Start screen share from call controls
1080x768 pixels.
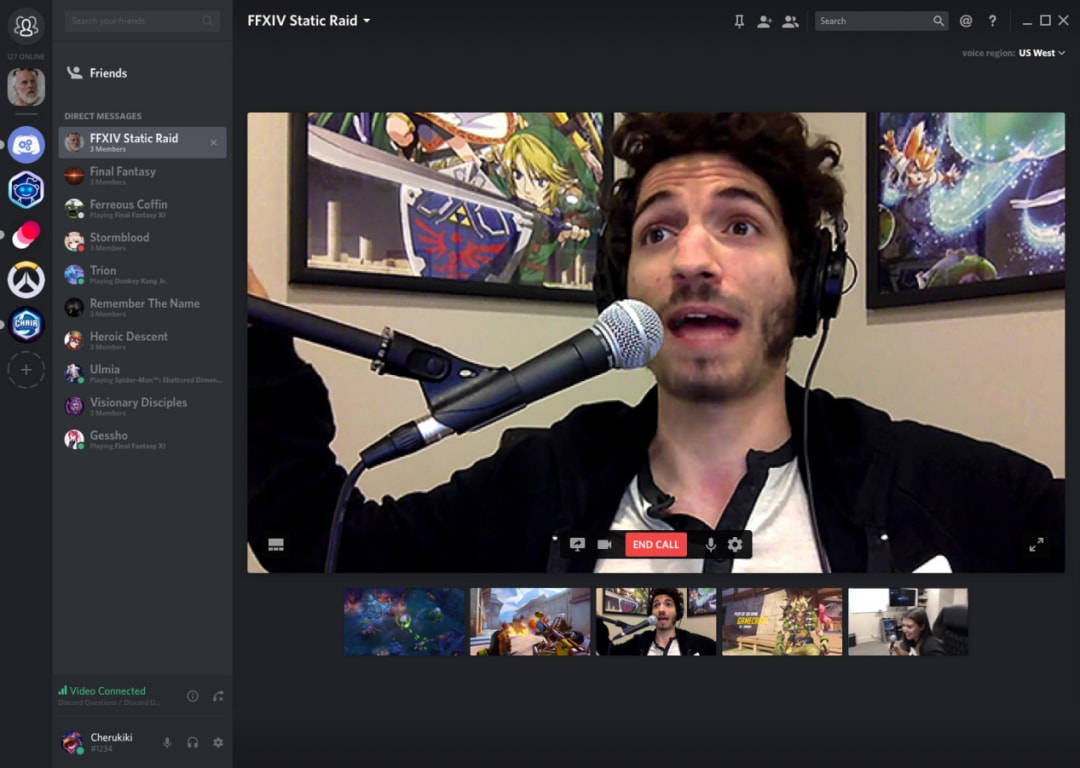tap(577, 544)
